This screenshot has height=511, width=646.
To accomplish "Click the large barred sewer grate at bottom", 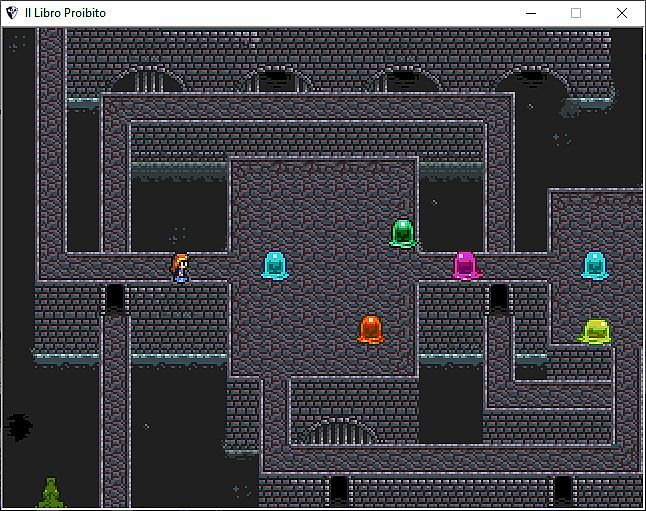I will tap(342, 431).
